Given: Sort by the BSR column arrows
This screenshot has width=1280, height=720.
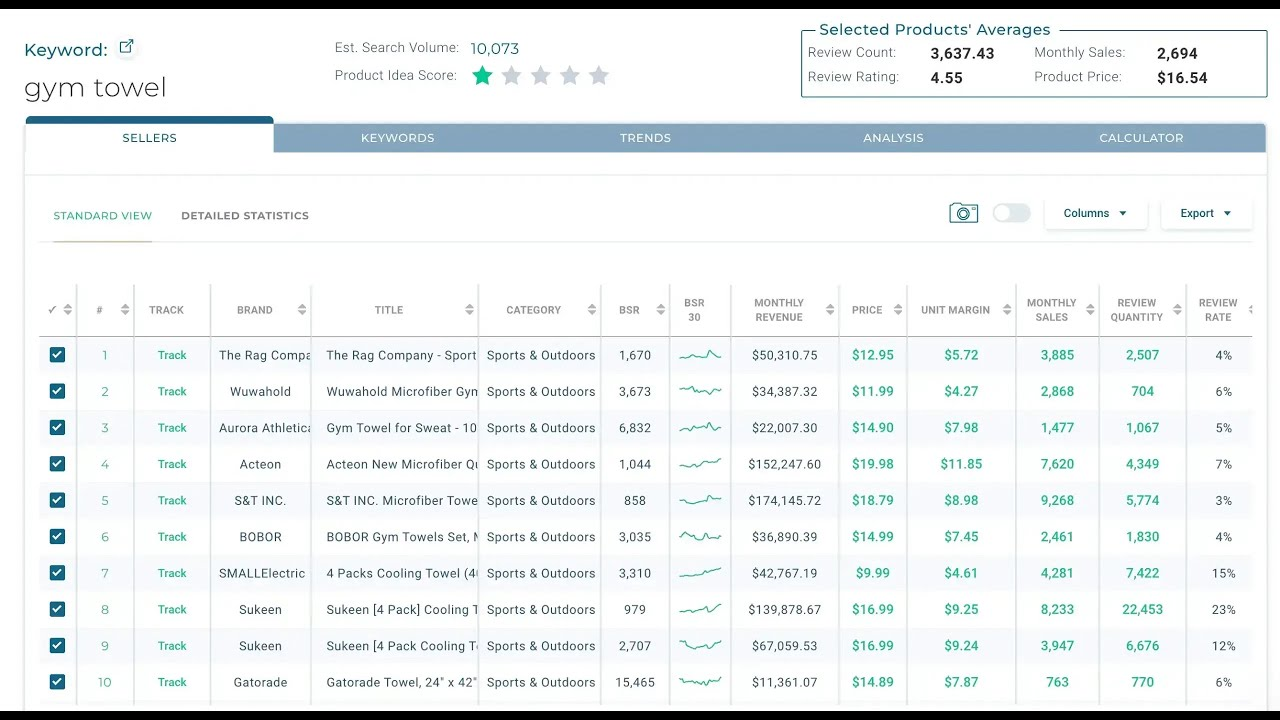Looking at the screenshot, I should pos(661,310).
